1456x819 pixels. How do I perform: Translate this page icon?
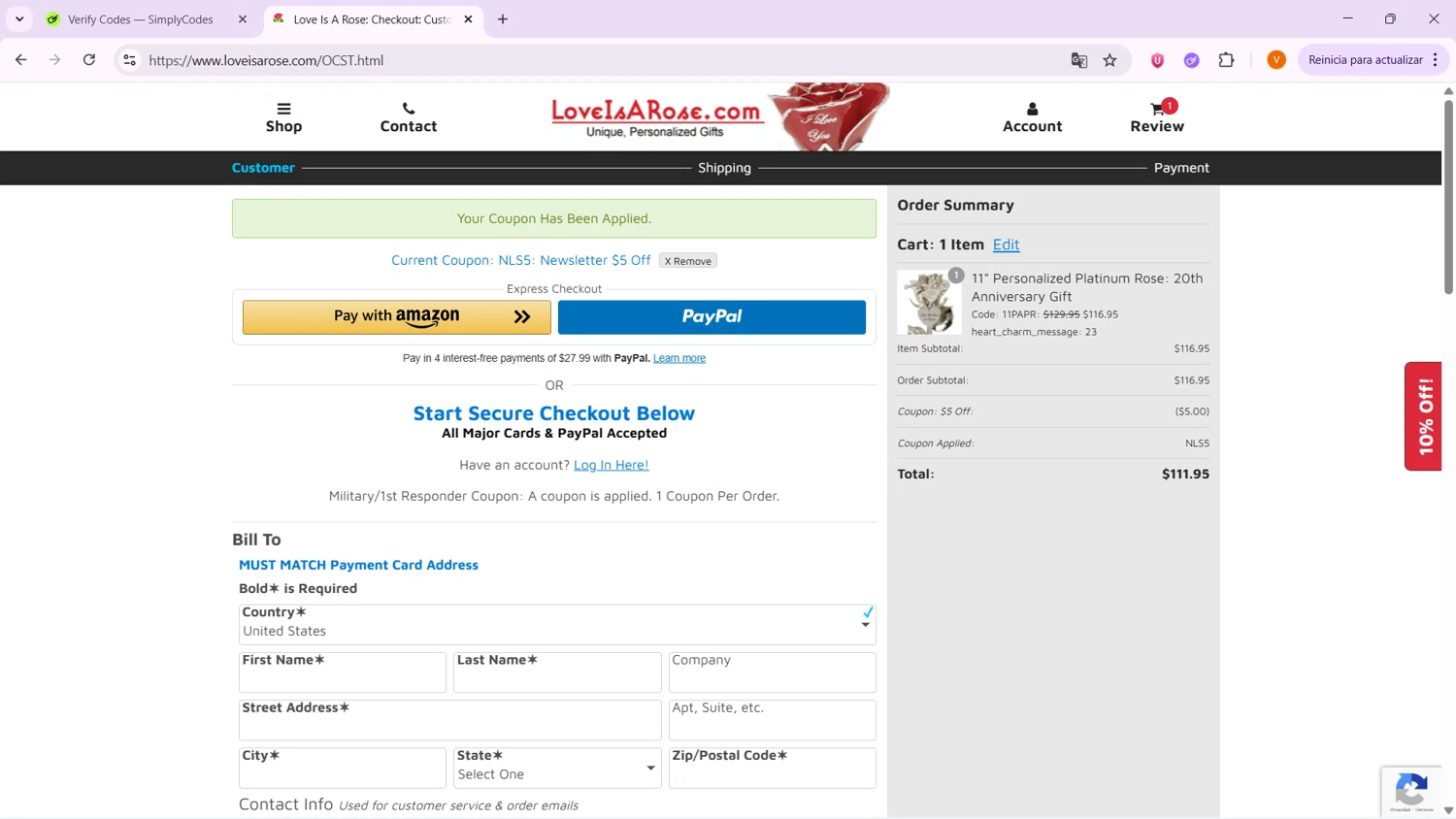(1079, 60)
